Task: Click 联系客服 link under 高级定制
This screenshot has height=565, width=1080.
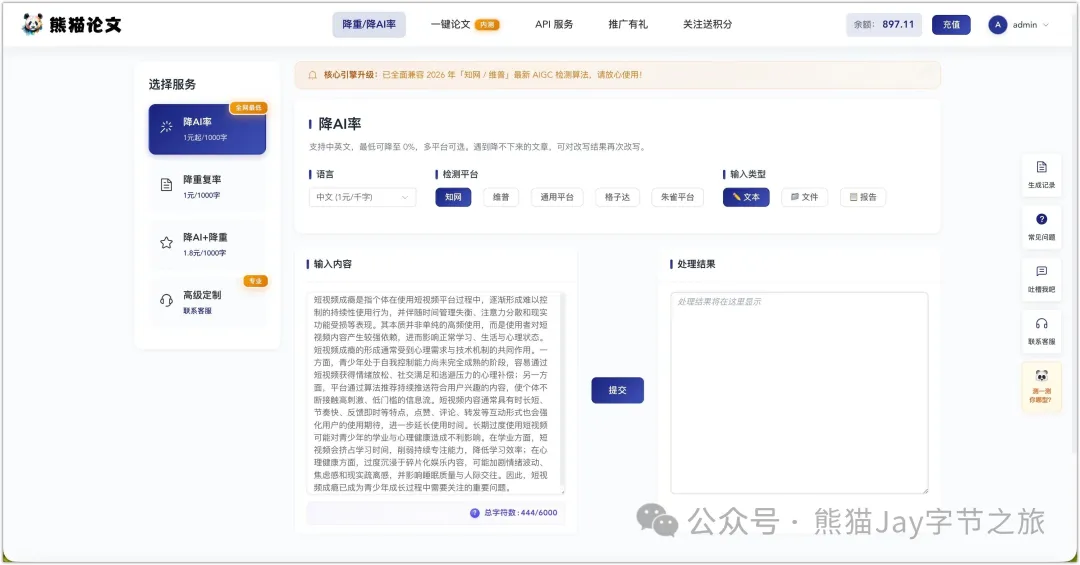Action: click(x=197, y=311)
